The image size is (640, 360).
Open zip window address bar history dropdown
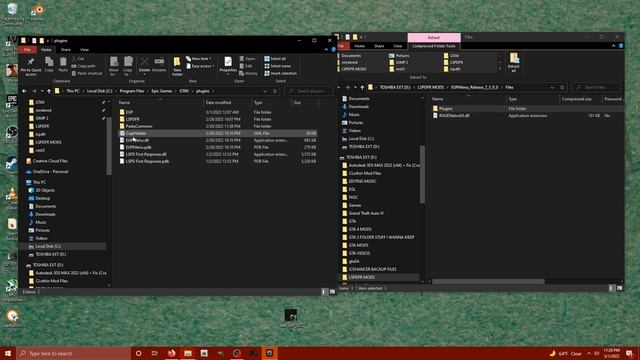(552, 87)
